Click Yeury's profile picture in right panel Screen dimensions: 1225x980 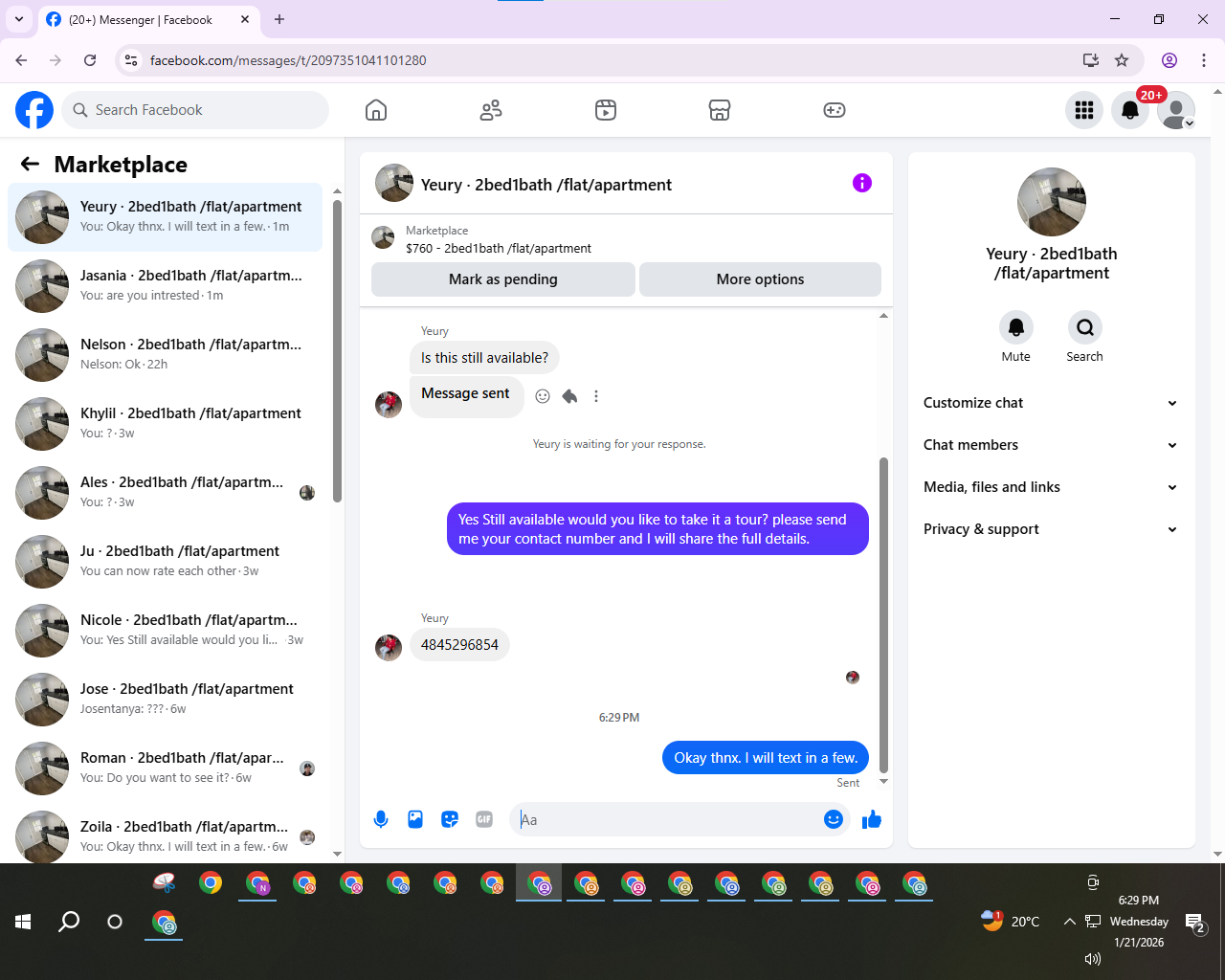point(1052,202)
